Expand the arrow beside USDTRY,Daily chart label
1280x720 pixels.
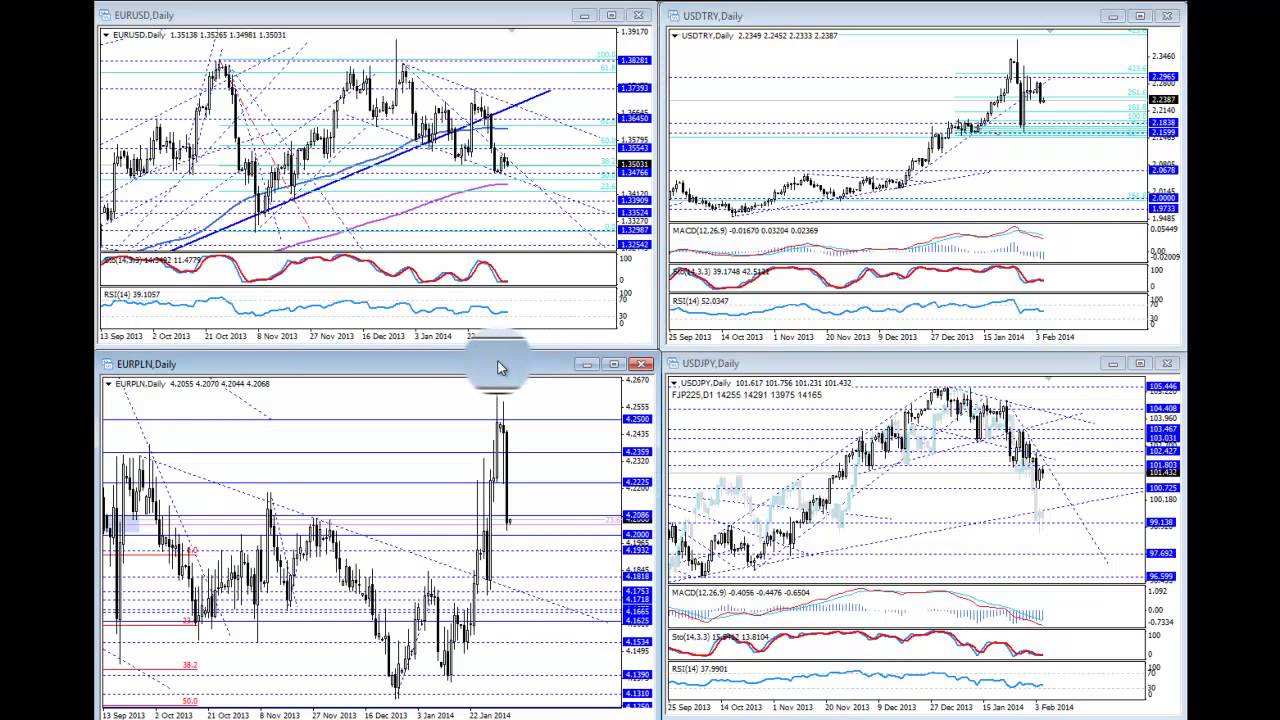tap(675, 36)
